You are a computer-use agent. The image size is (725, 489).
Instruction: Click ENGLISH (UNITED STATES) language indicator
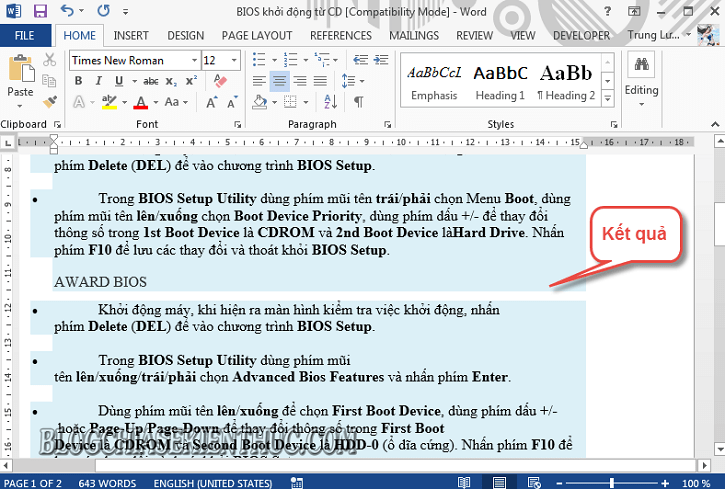[x=213, y=483]
